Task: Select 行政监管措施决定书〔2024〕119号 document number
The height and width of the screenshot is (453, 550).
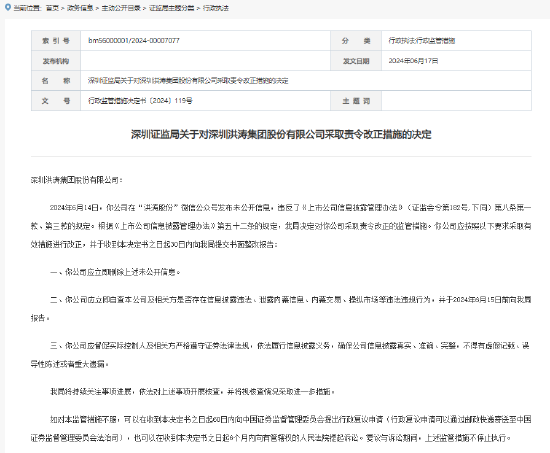Action: pos(140,101)
